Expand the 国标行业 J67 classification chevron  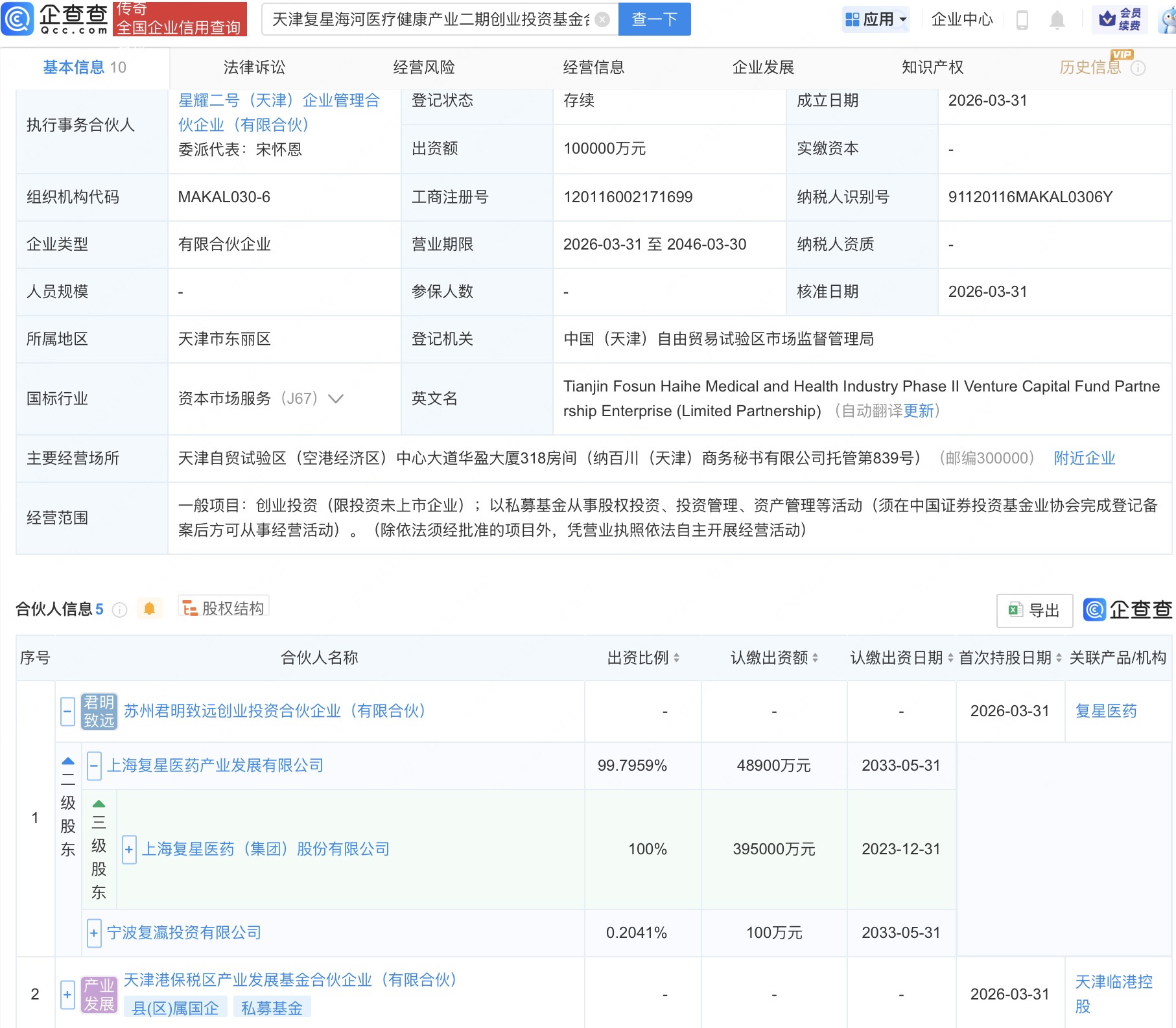click(336, 399)
